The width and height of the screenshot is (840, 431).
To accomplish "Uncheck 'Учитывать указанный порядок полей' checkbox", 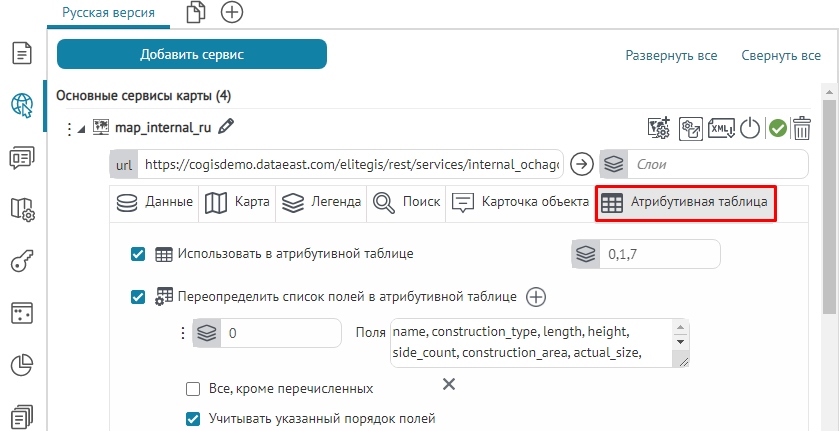I will [x=194, y=418].
